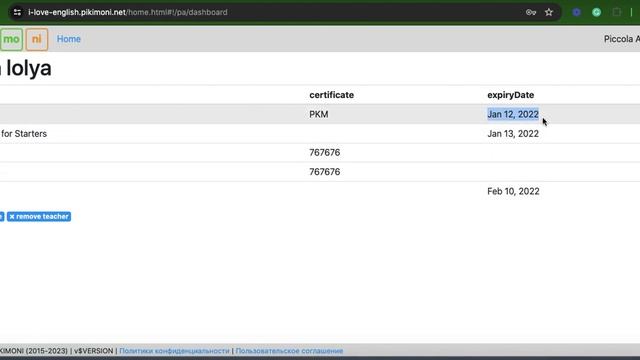Click the remove teacher button
The height and width of the screenshot is (360, 640).
[39, 216]
